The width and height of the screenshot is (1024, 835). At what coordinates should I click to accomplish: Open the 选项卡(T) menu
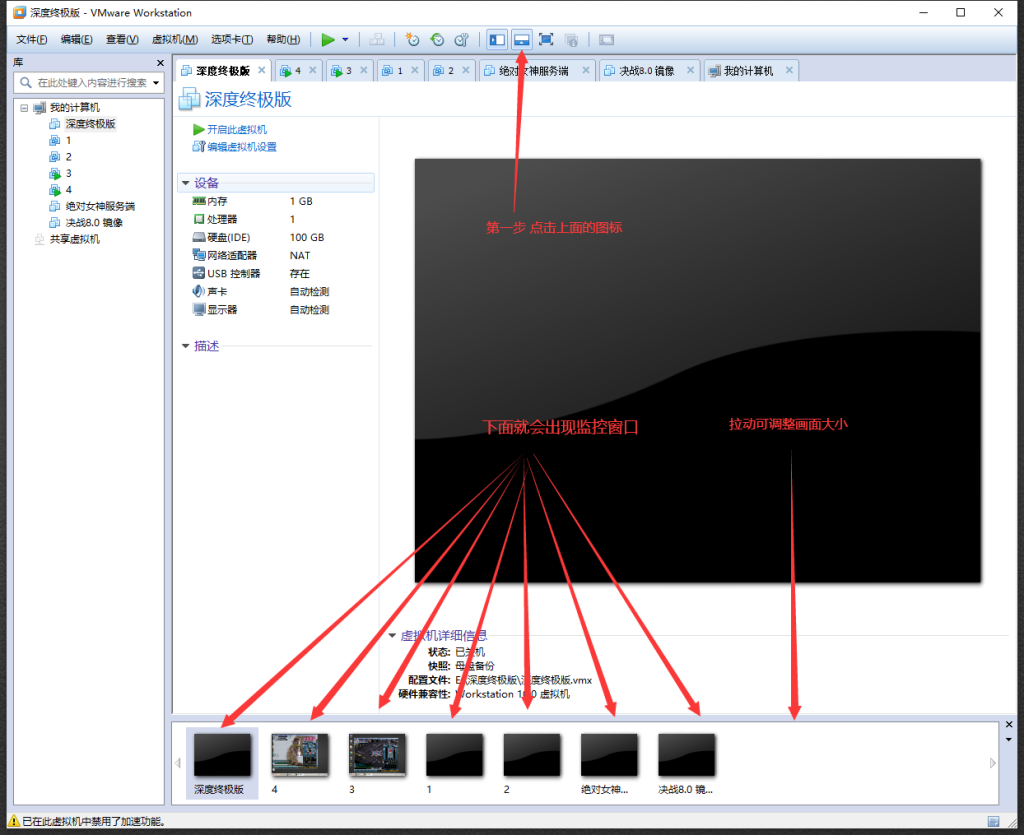pos(232,40)
